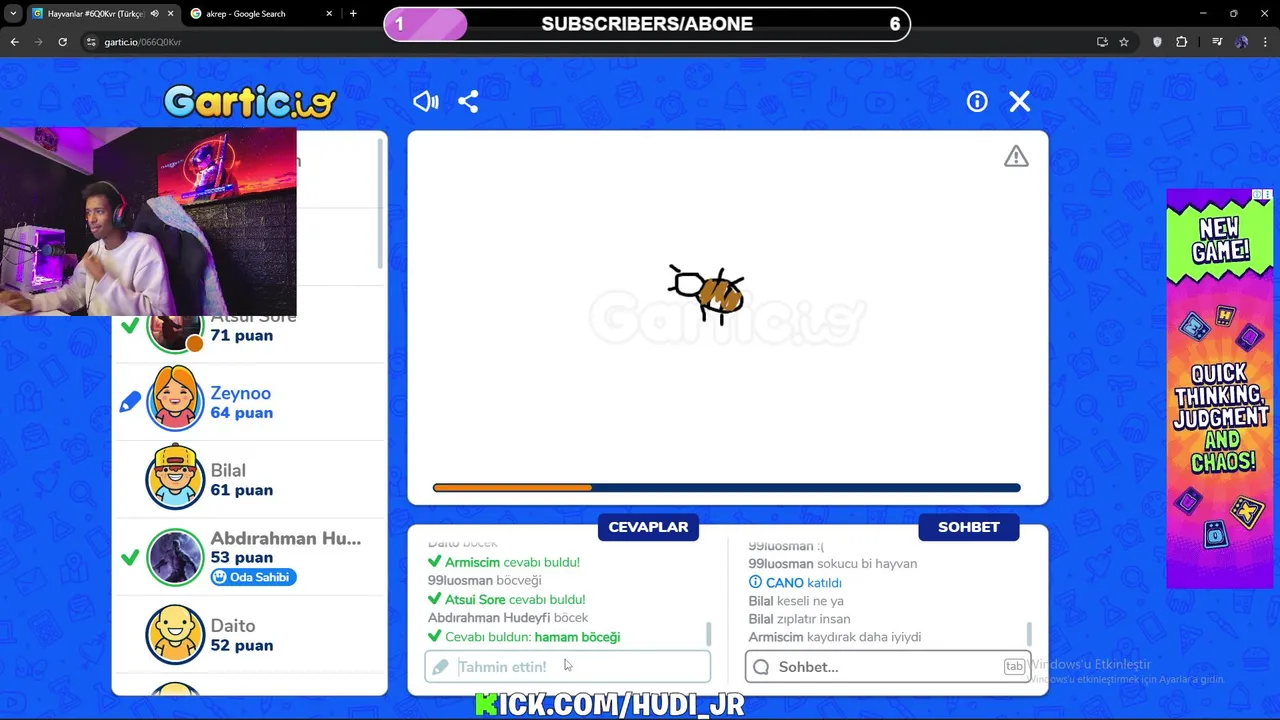
Task: Click chat message 'Bilal keseli ne ya'
Action: [796, 601]
